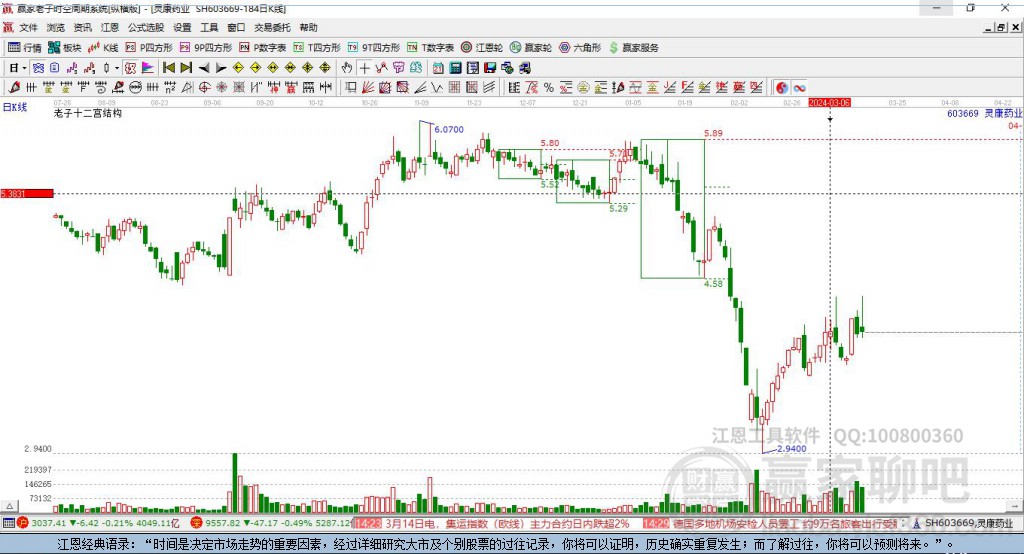This screenshot has height=554, width=1024.
Task: Open the 设置 menu
Action: pyautogui.click(x=182, y=27)
